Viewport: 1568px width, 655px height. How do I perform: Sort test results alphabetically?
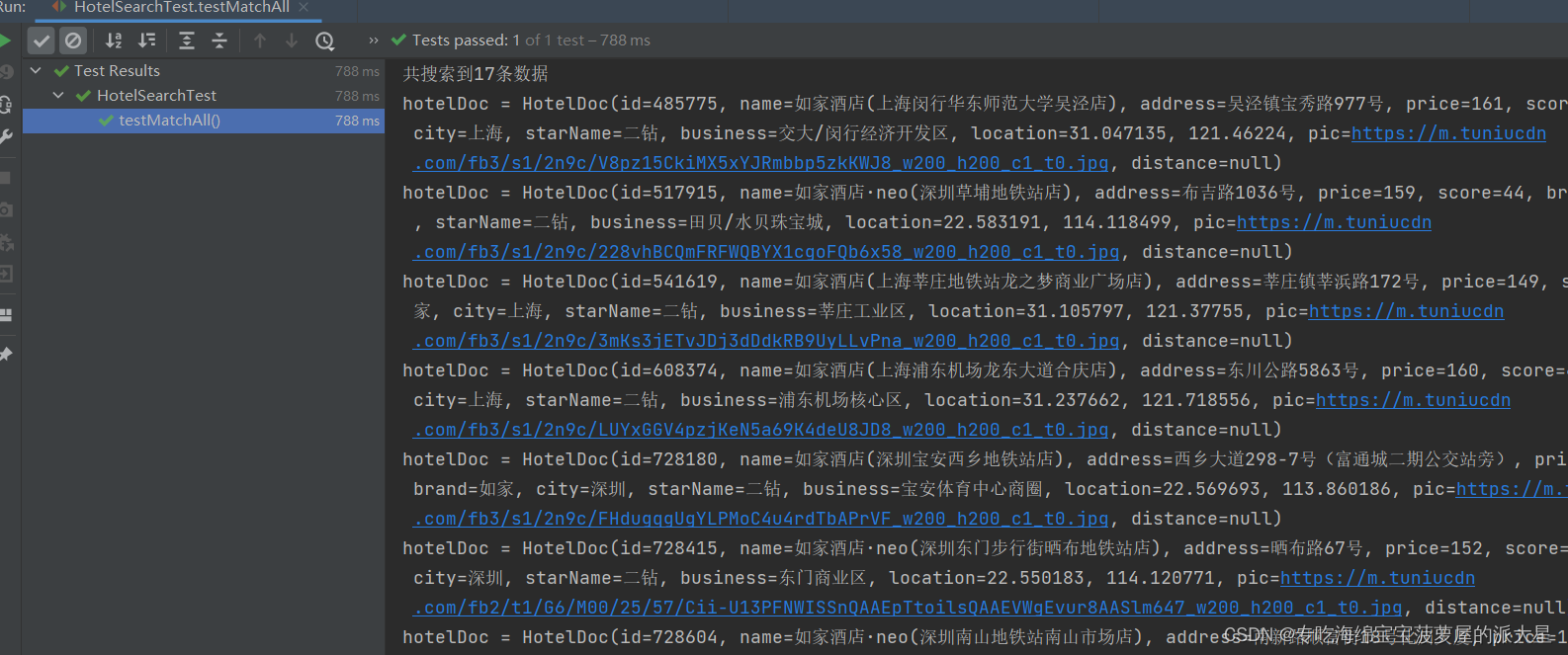click(115, 41)
